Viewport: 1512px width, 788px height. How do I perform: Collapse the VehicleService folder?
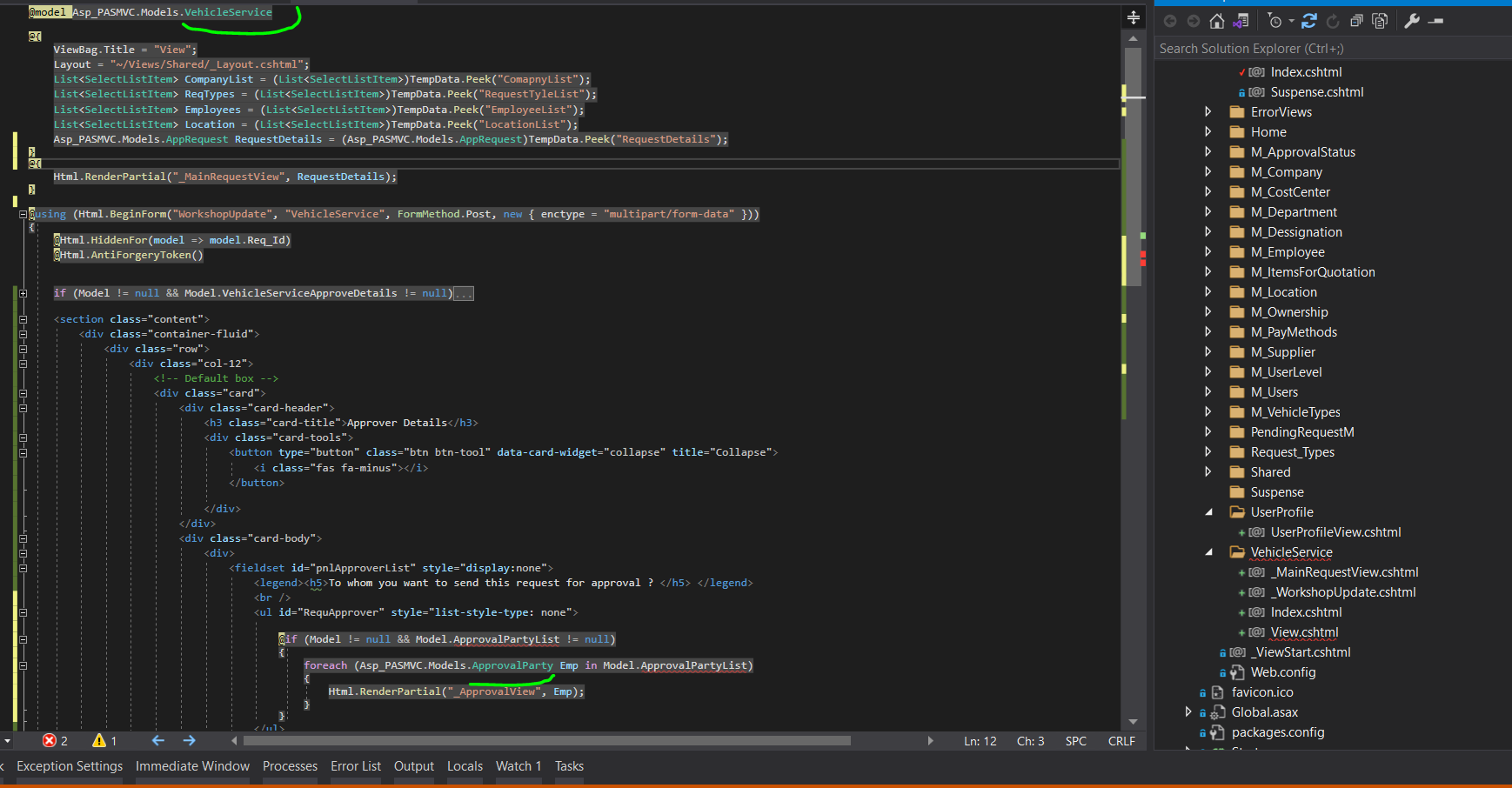pyautogui.click(x=1208, y=552)
